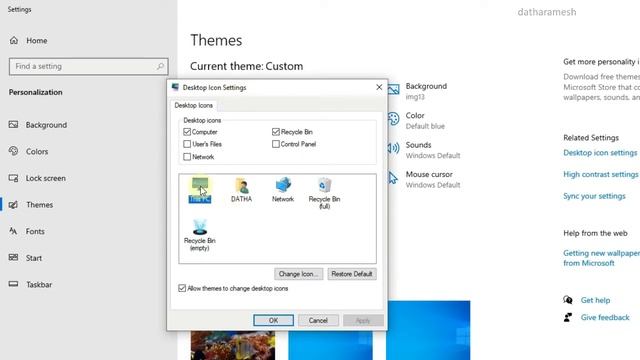
Task: Select the coral reef theme thumbnail
Action: point(233,345)
